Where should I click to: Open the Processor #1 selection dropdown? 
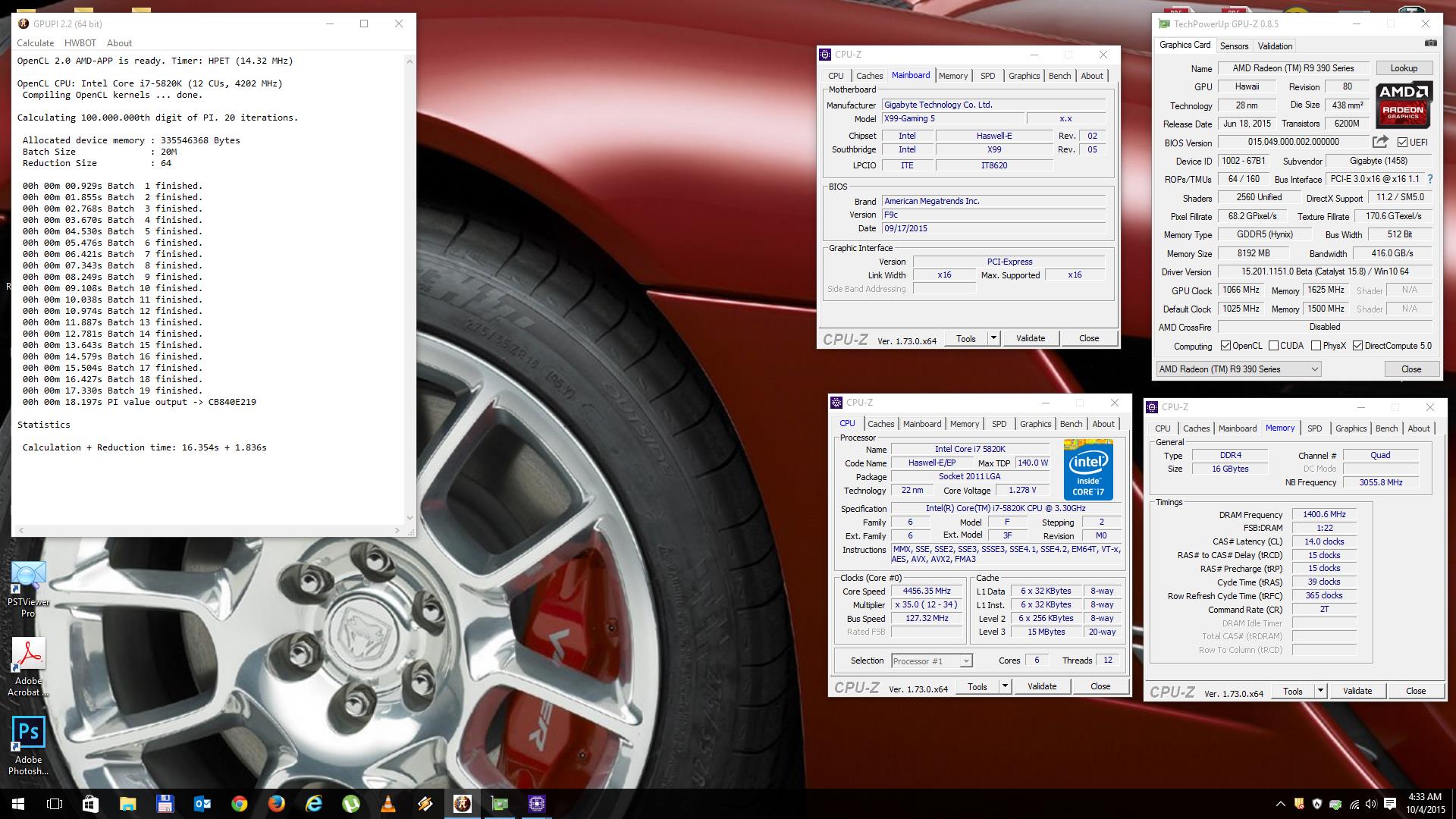932,661
